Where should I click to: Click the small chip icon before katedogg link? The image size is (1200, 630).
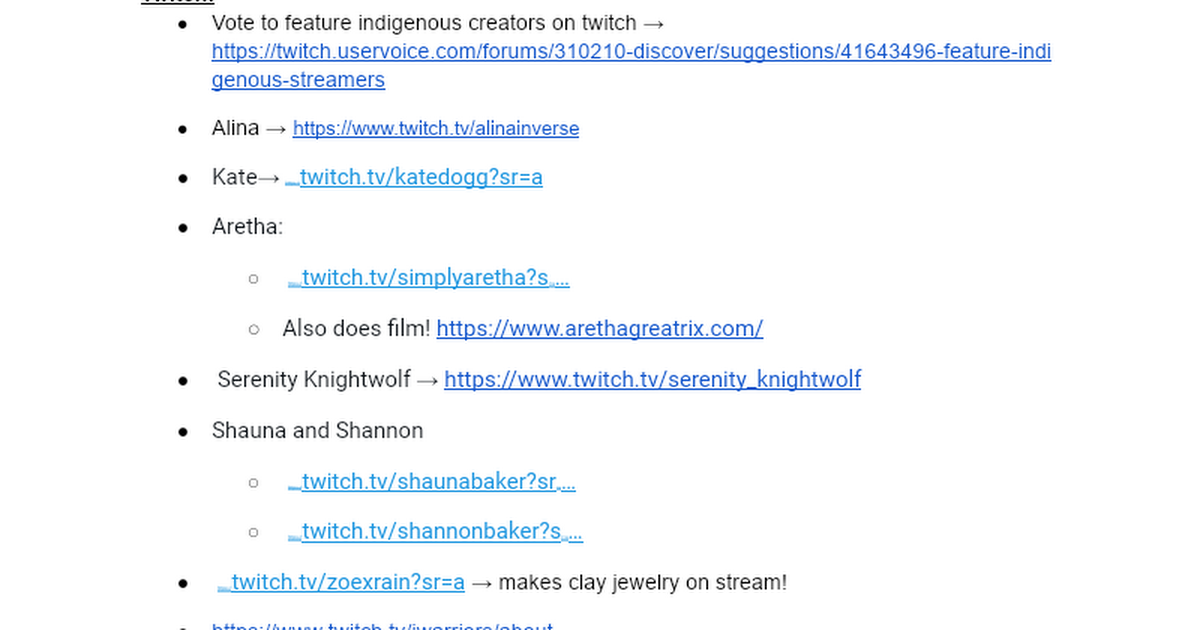[292, 181]
